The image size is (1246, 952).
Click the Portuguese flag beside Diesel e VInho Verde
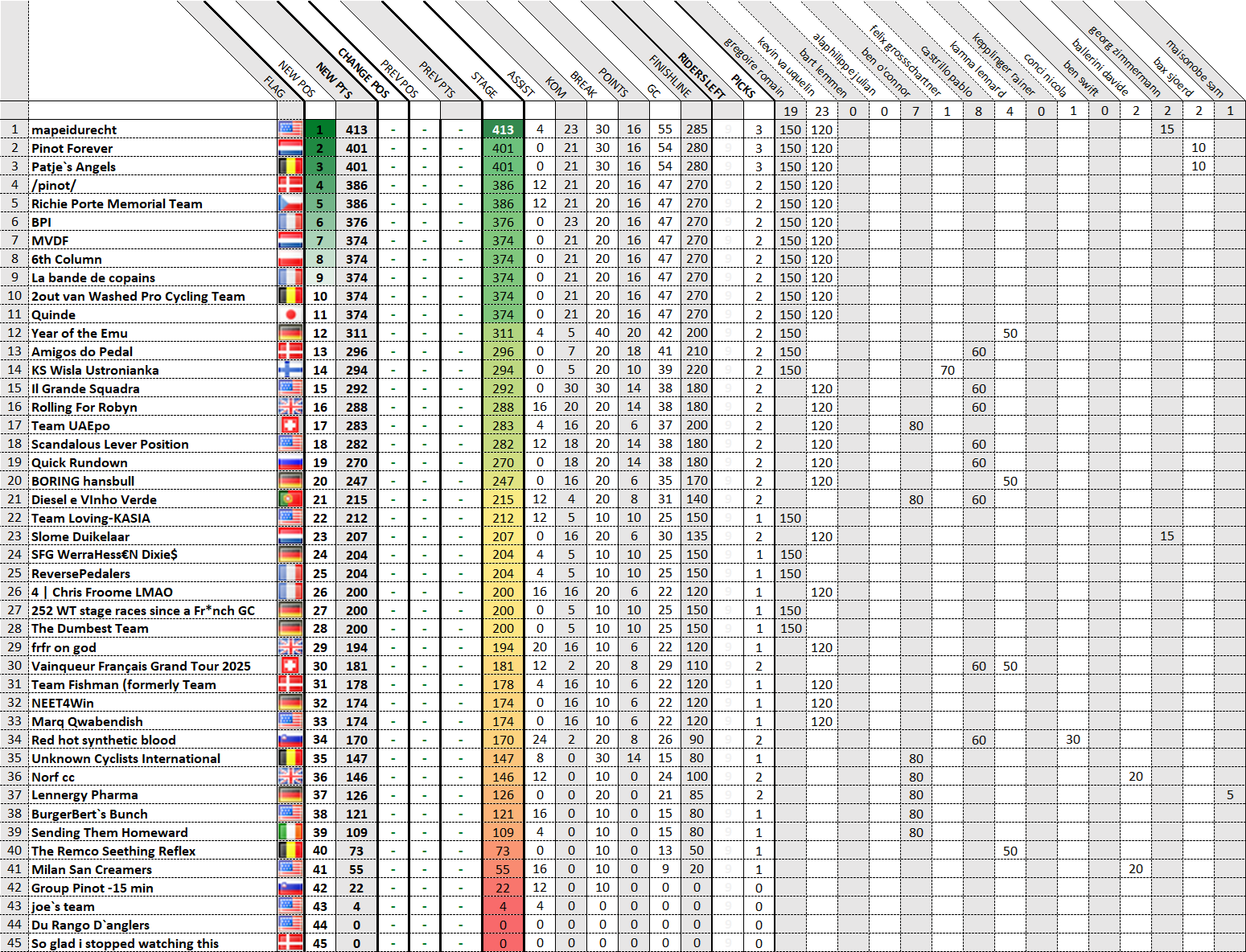(x=290, y=499)
